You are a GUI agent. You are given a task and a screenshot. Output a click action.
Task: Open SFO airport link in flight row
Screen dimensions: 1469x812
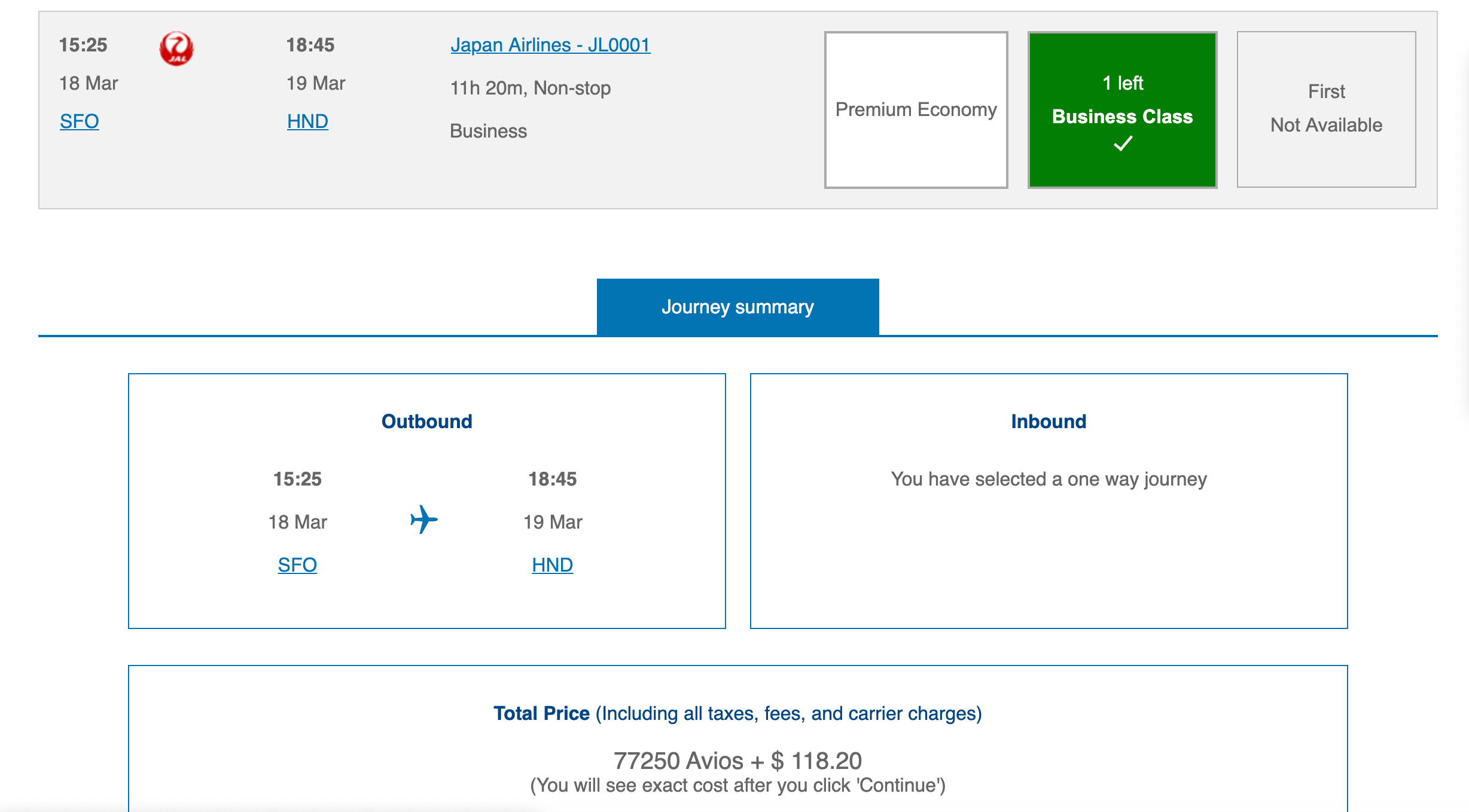(80, 121)
